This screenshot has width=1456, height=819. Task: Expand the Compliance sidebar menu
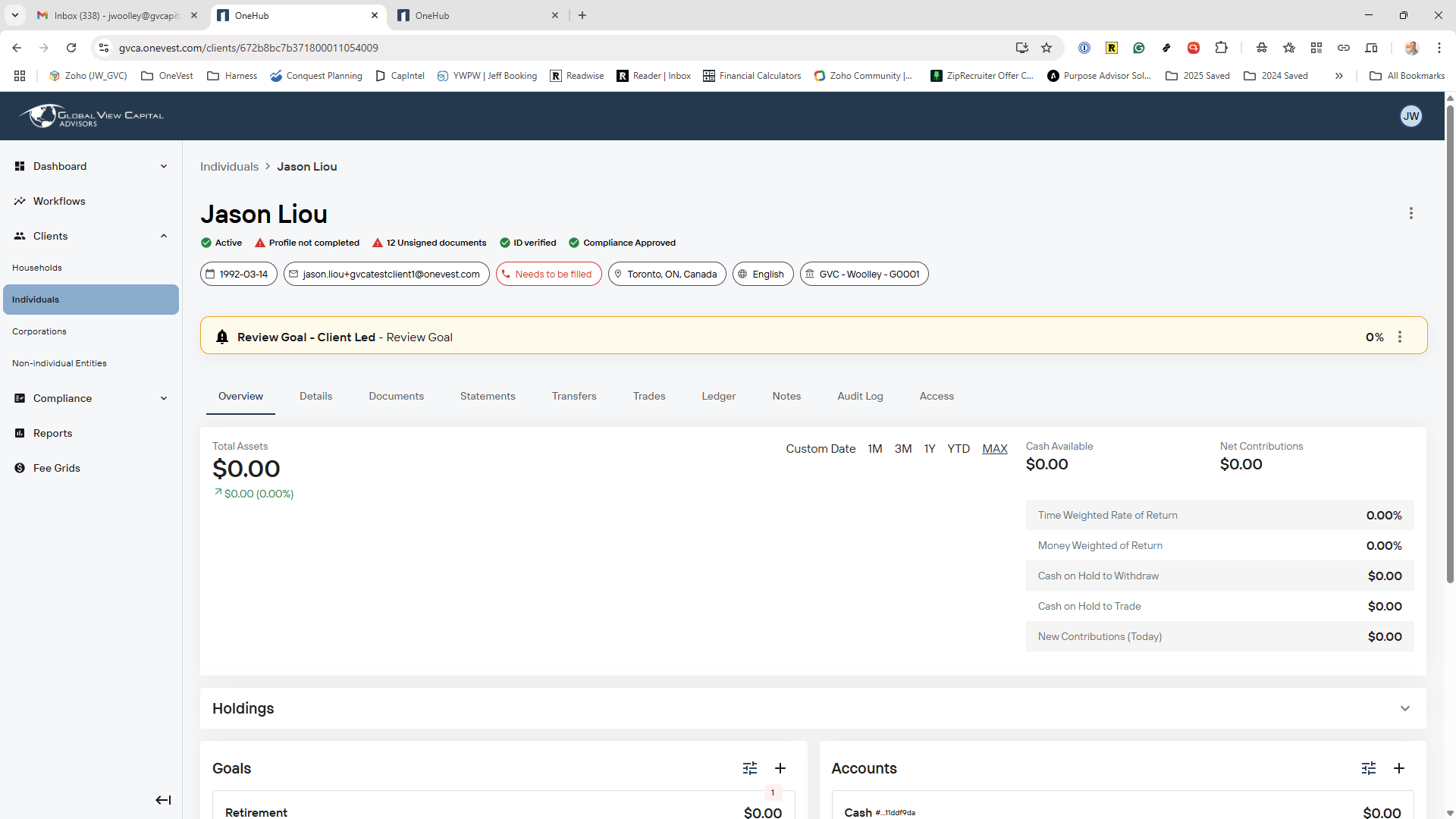click(x=164, y=398)
